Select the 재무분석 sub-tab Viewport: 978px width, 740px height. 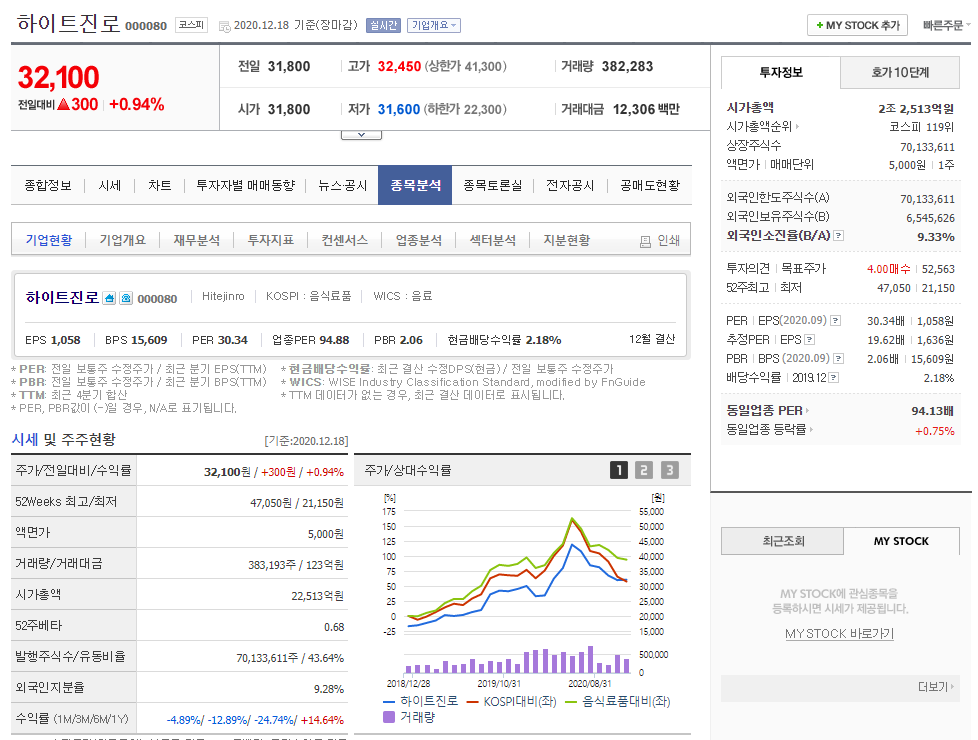(196, 240)
